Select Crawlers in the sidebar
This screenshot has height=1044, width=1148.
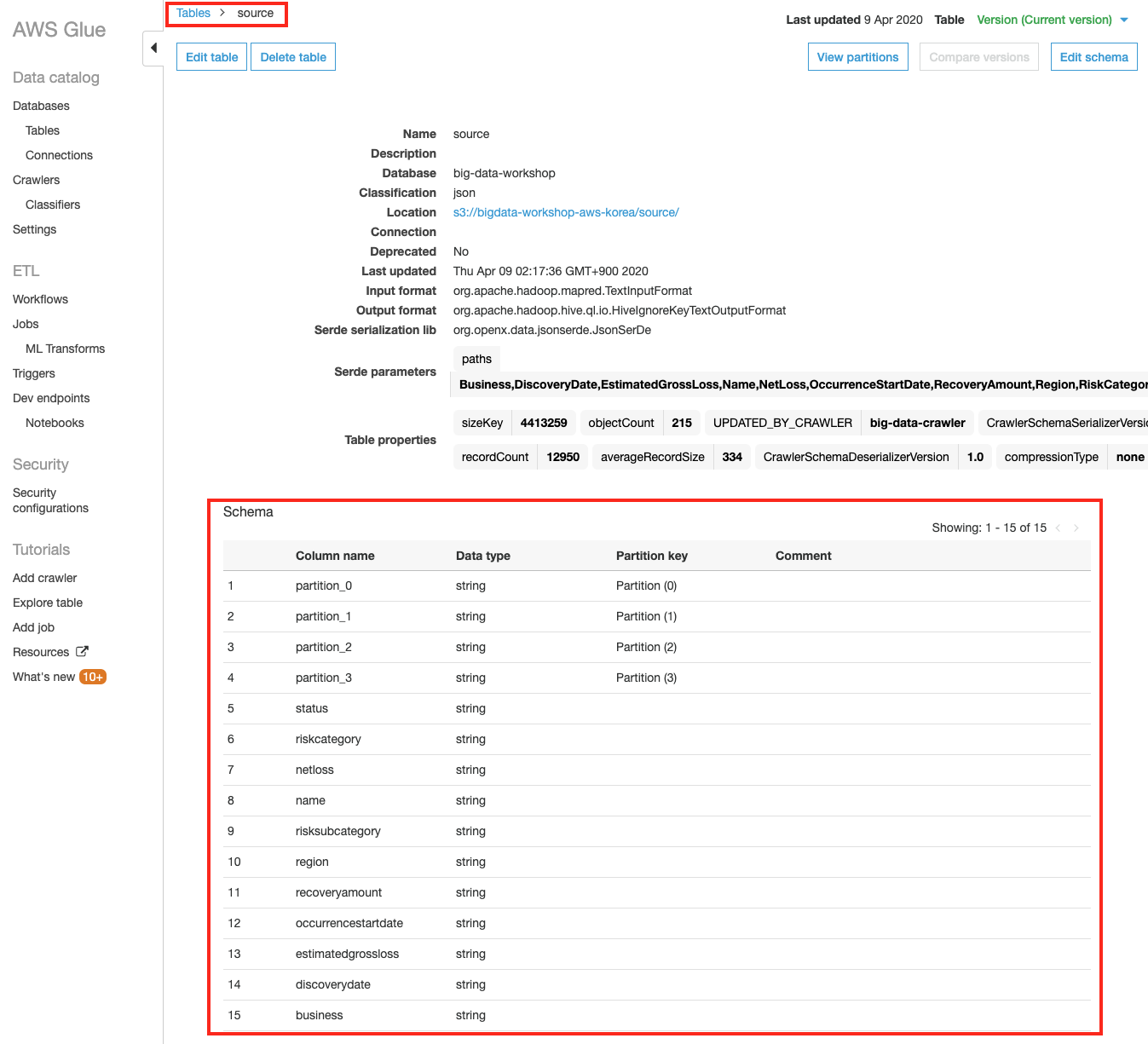36,180
